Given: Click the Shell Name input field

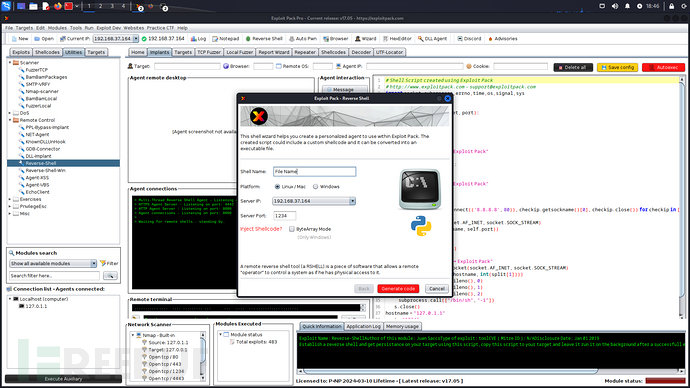Looking at the screenshot, I should 314,172.
